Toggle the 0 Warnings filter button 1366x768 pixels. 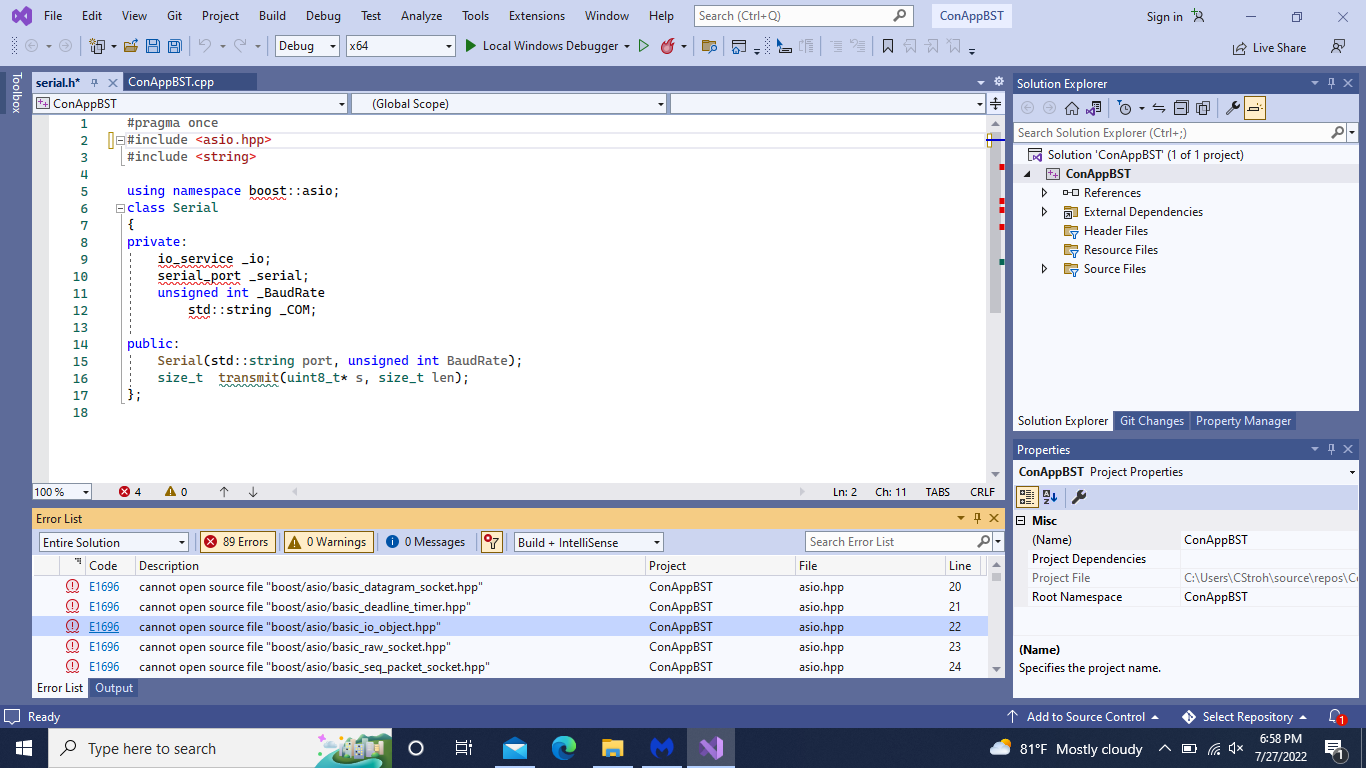[x=328, y=542]
